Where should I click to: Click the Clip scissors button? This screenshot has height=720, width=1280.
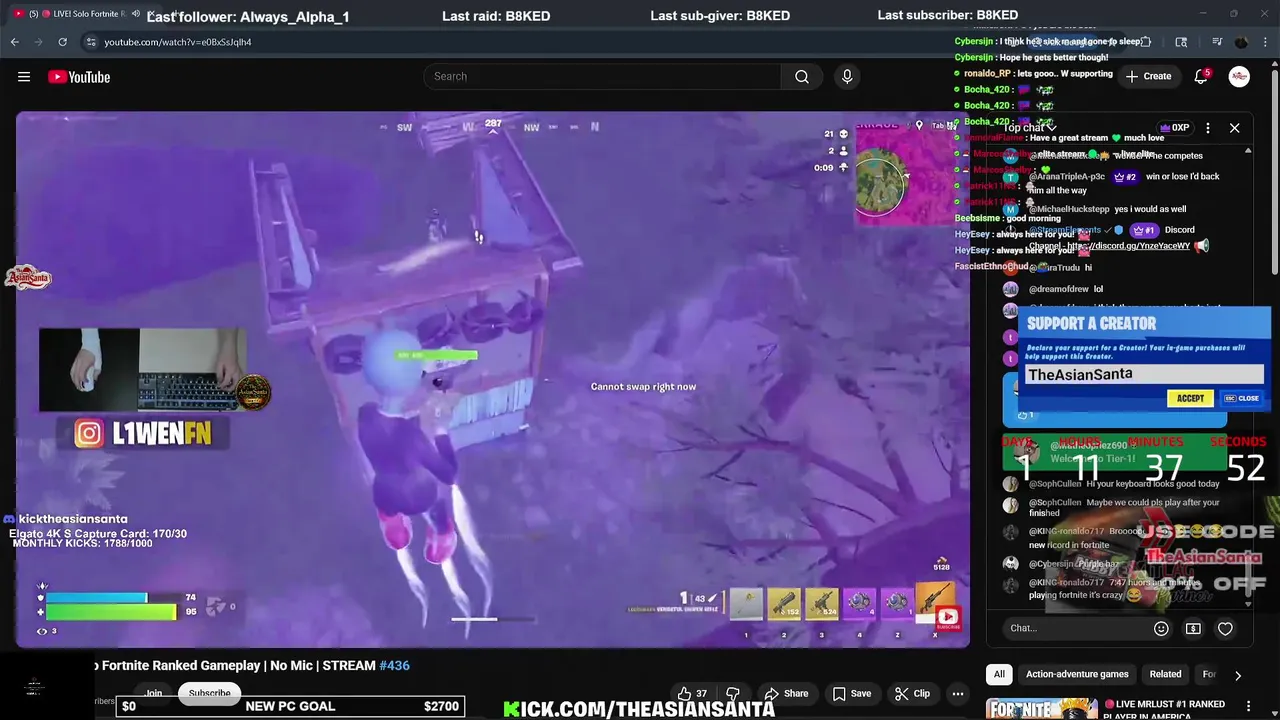912,693
